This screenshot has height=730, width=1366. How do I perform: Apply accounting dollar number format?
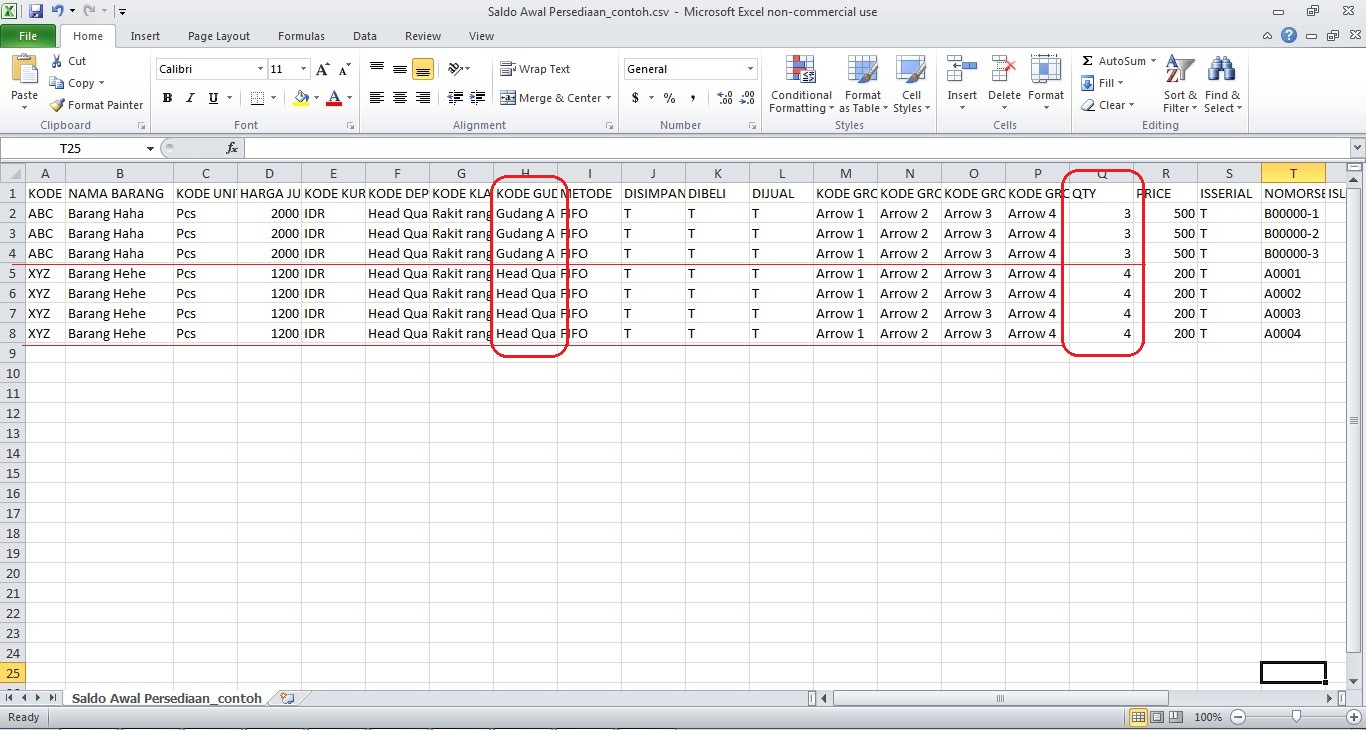point(635,98)
